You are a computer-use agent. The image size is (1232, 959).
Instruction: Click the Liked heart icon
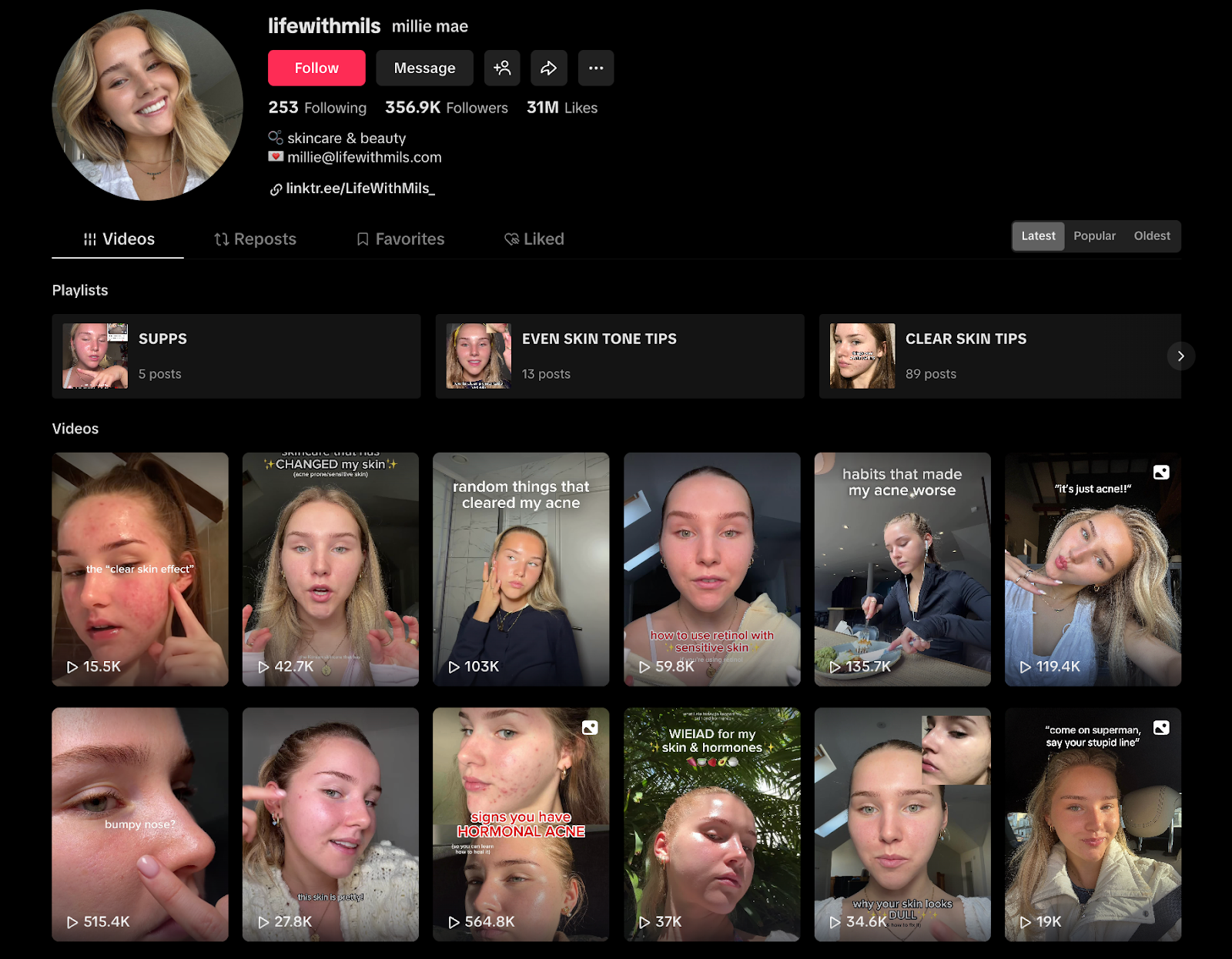pyautogui.click(x=511, y=239)
